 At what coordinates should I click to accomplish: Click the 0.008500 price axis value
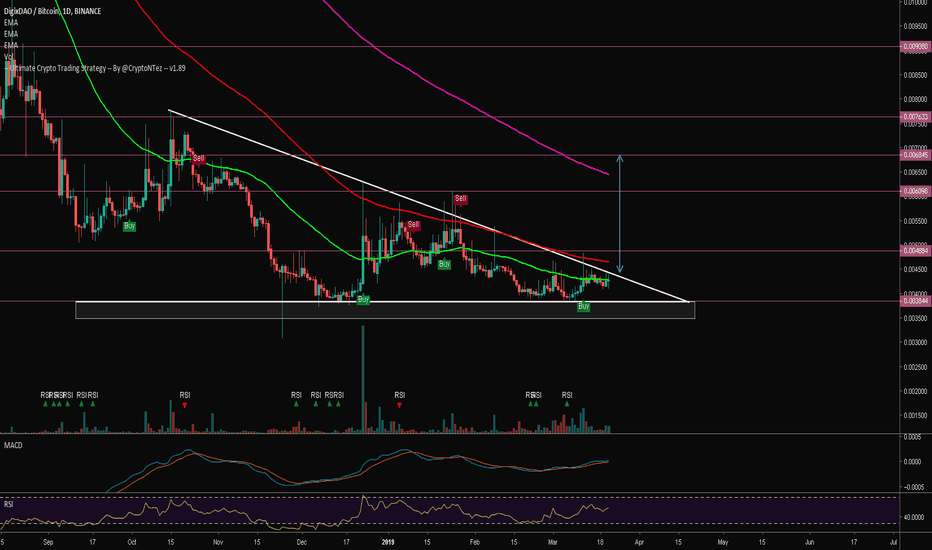[915, 75]
